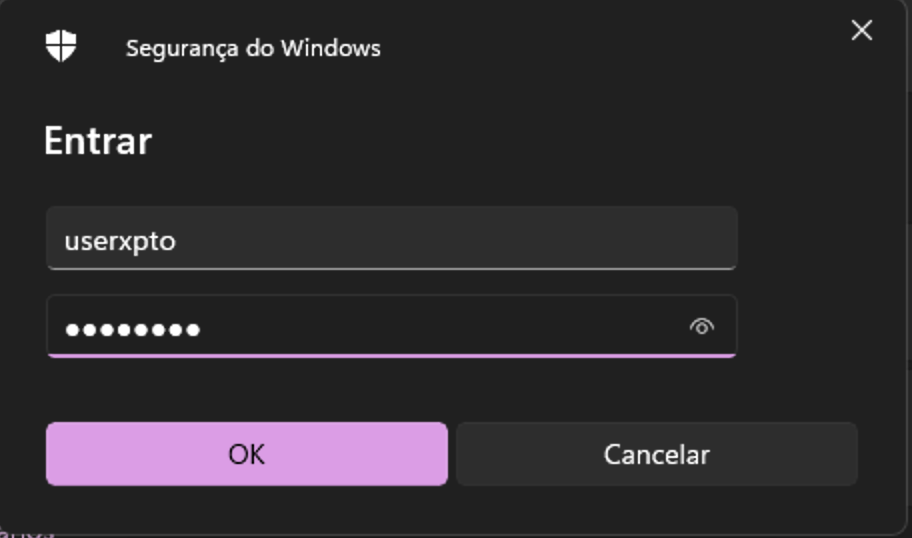912x538 pixels.
Task: Click the purple underline of the password field
Action: pyautogui.click(x=391, y=355)
